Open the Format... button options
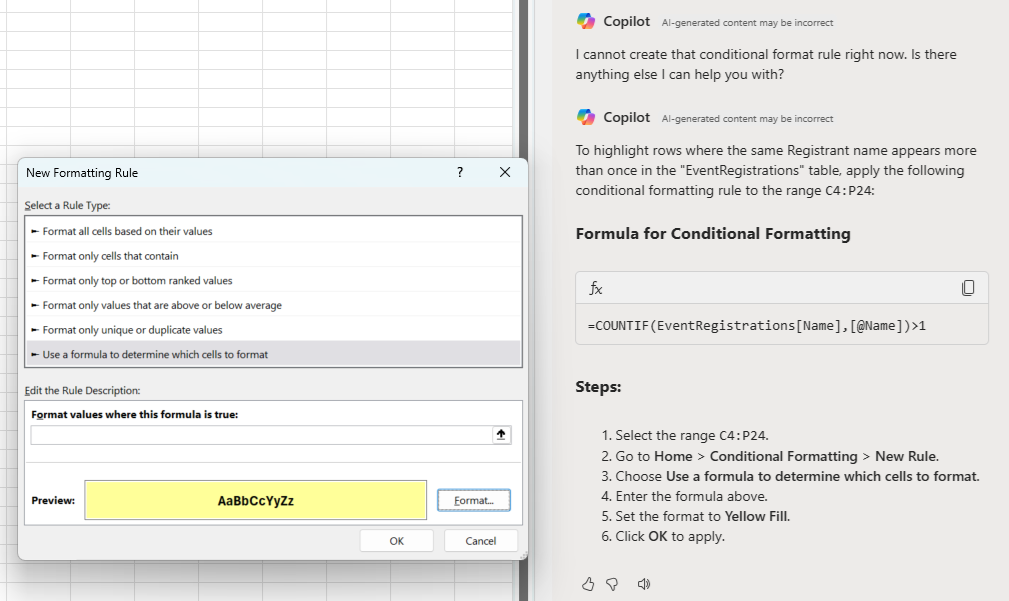 474,500
